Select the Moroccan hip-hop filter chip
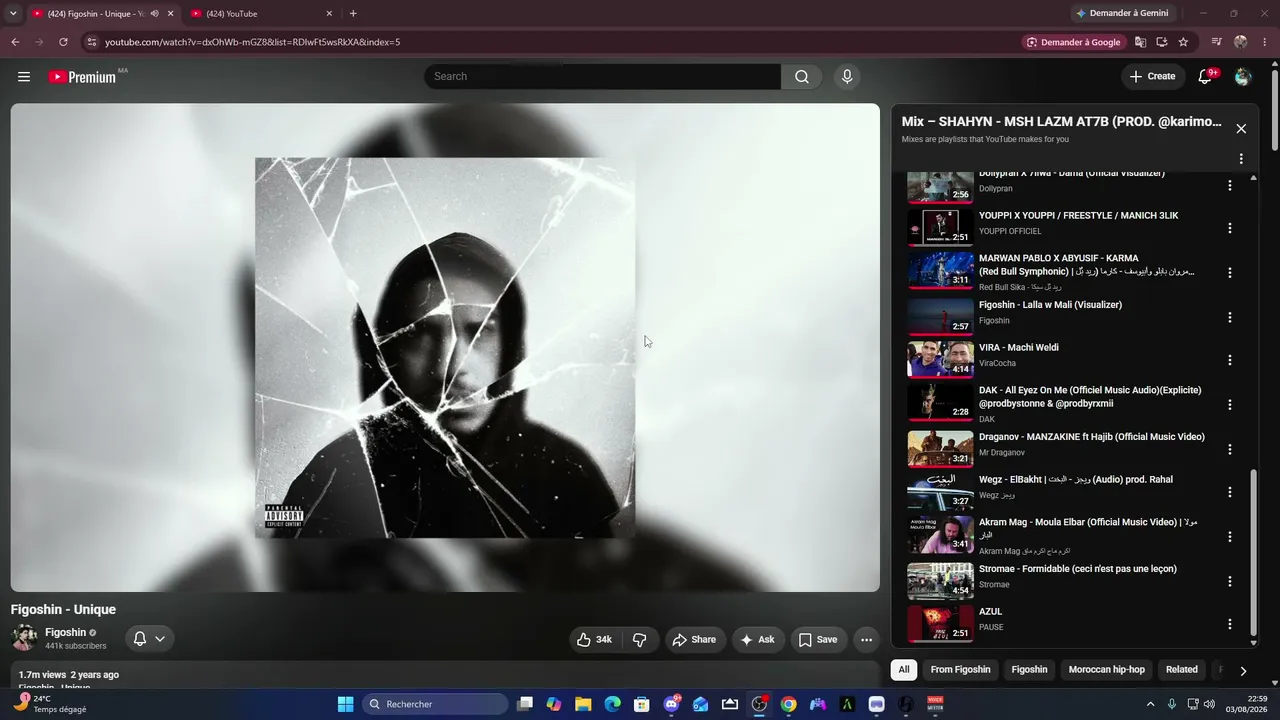This screenshot has width=1280, height=720. point(1107,670)
